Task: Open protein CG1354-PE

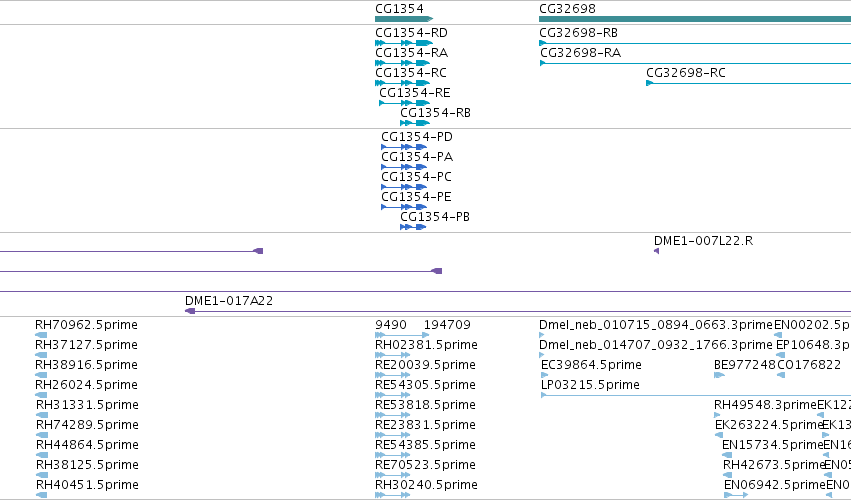Action: point(416,197)
